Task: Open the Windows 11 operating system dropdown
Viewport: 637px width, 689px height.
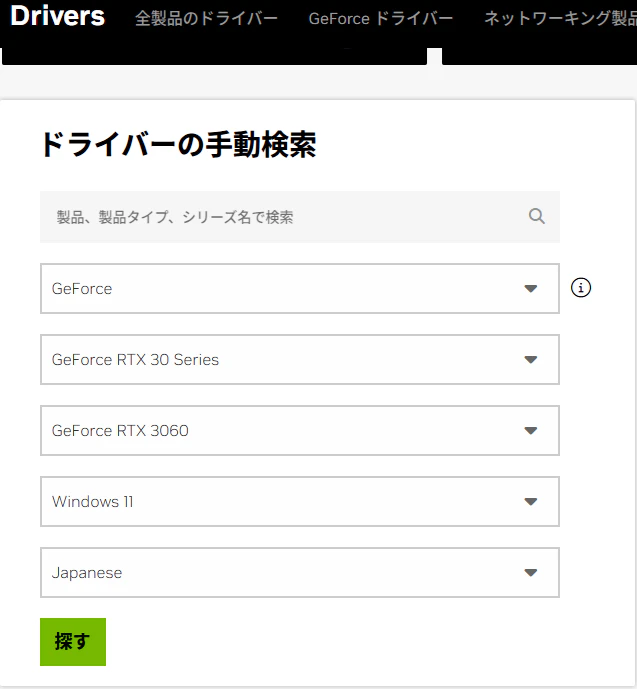Action: [x=300, y=501]
